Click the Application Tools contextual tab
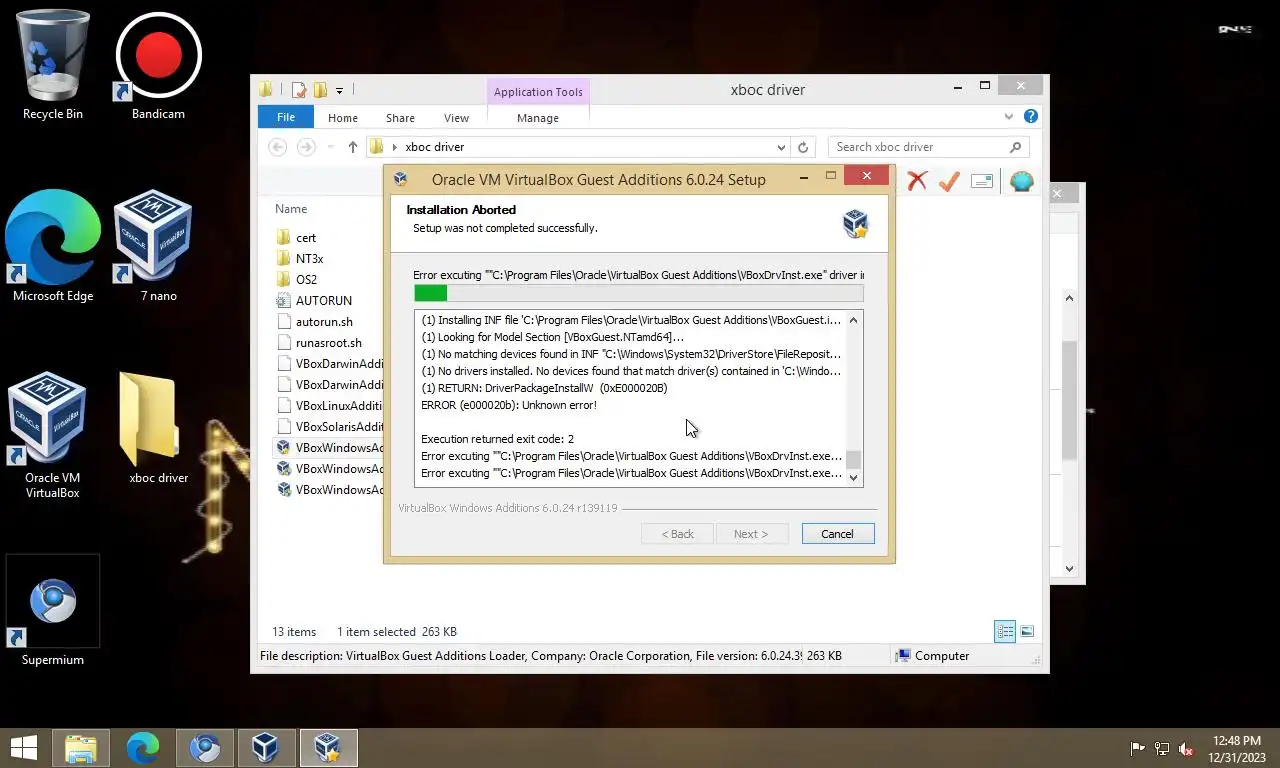The height and width of the screenshot is (768, 1280). tap(538, 92)
